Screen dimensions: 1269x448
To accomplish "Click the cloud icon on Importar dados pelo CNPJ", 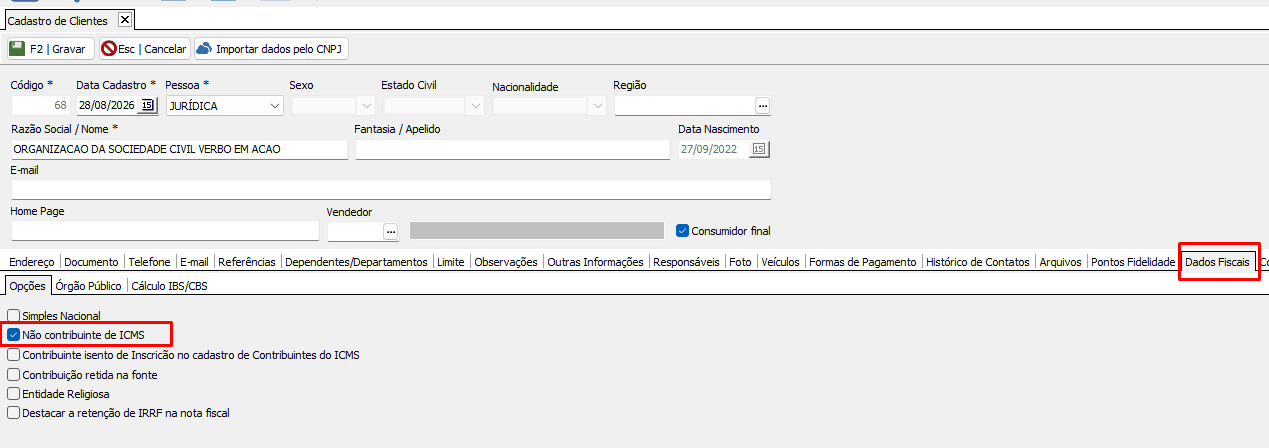I will (x=204, y=48).
